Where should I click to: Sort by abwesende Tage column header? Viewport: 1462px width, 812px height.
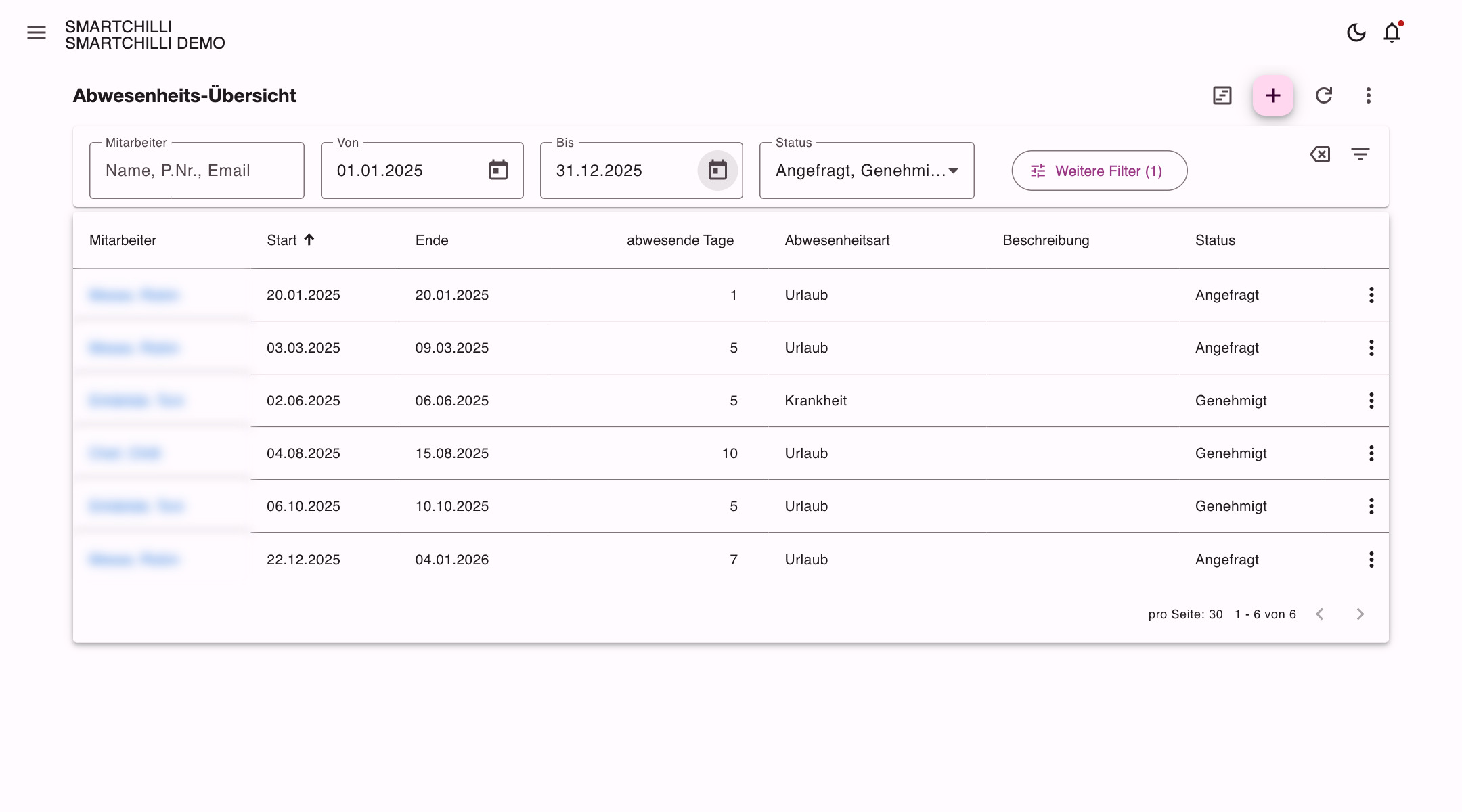point(680,240)
